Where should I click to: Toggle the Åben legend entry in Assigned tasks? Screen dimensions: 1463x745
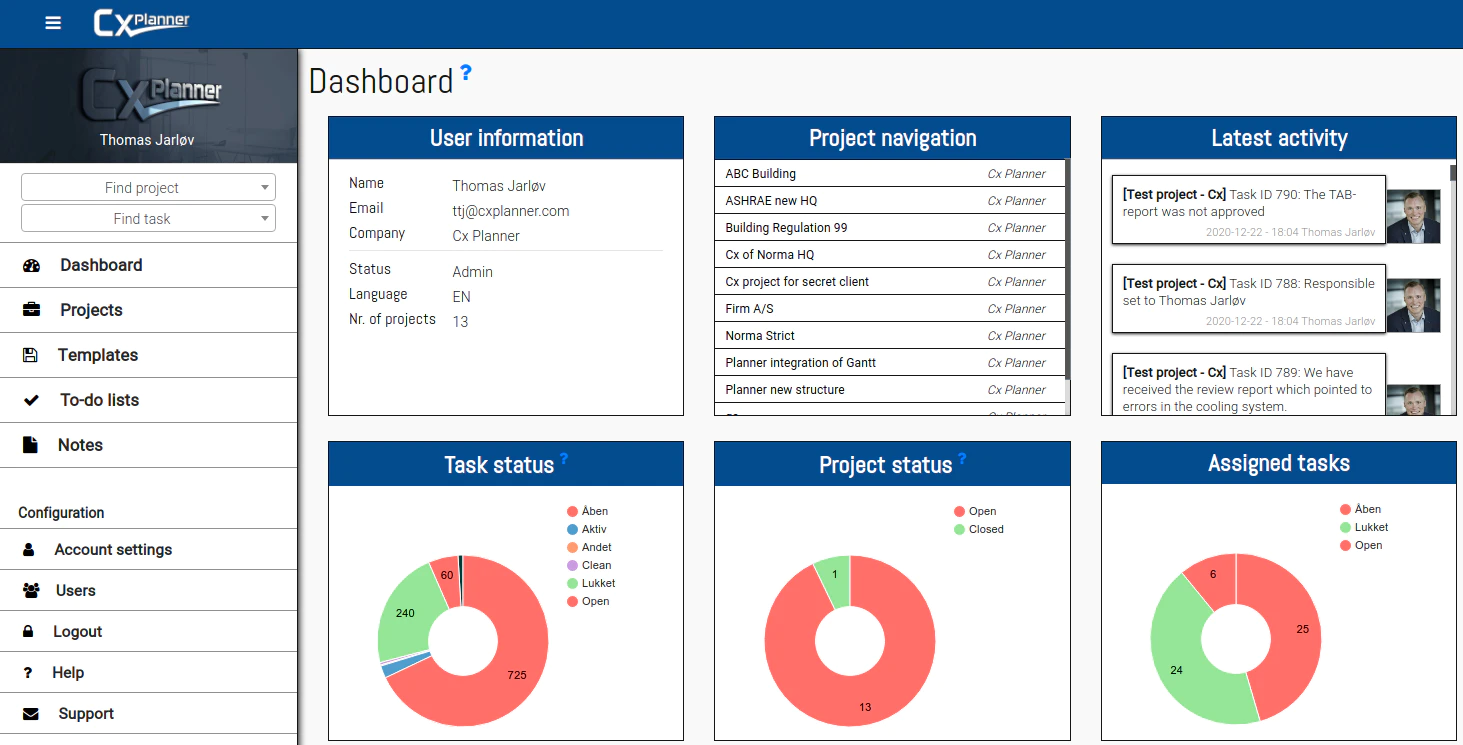point(1360,509)
